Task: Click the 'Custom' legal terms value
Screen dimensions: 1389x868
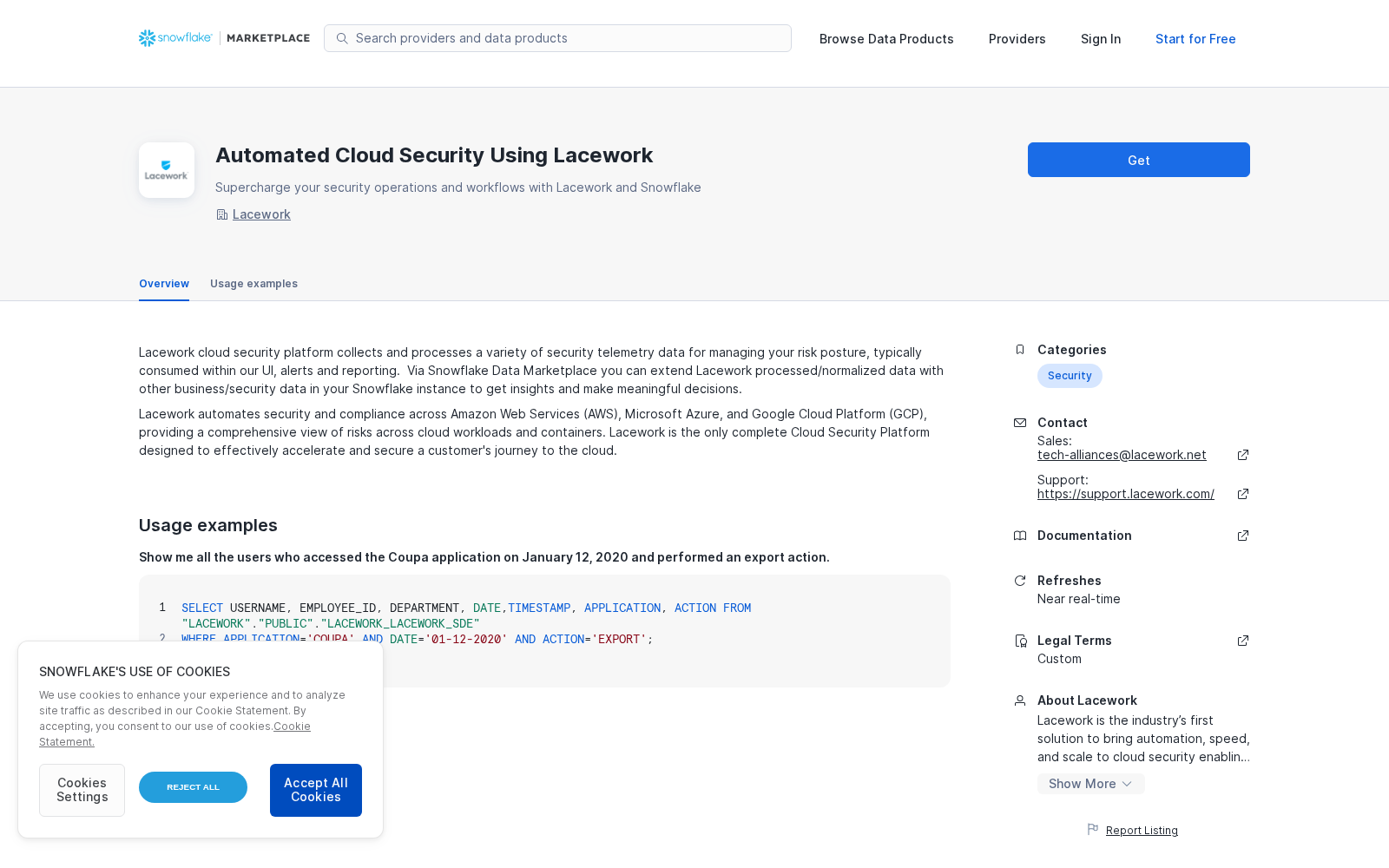Action: point(1059,659)
